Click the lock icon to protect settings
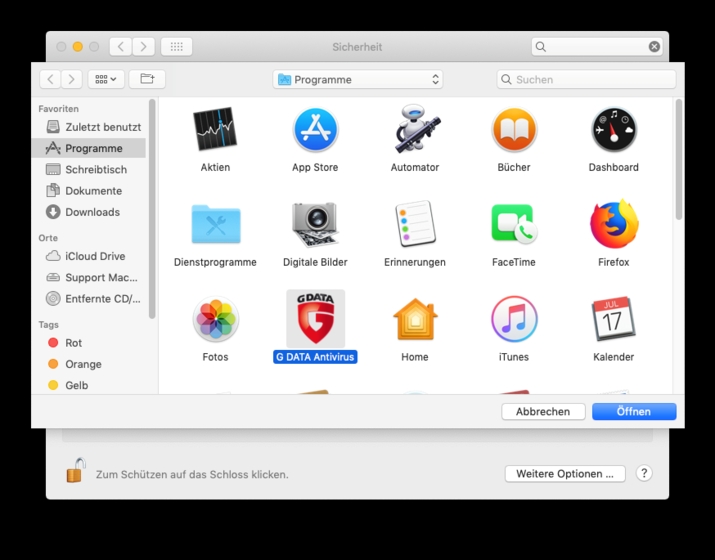This screenshot has width=715, height=560. pos(76,470)
